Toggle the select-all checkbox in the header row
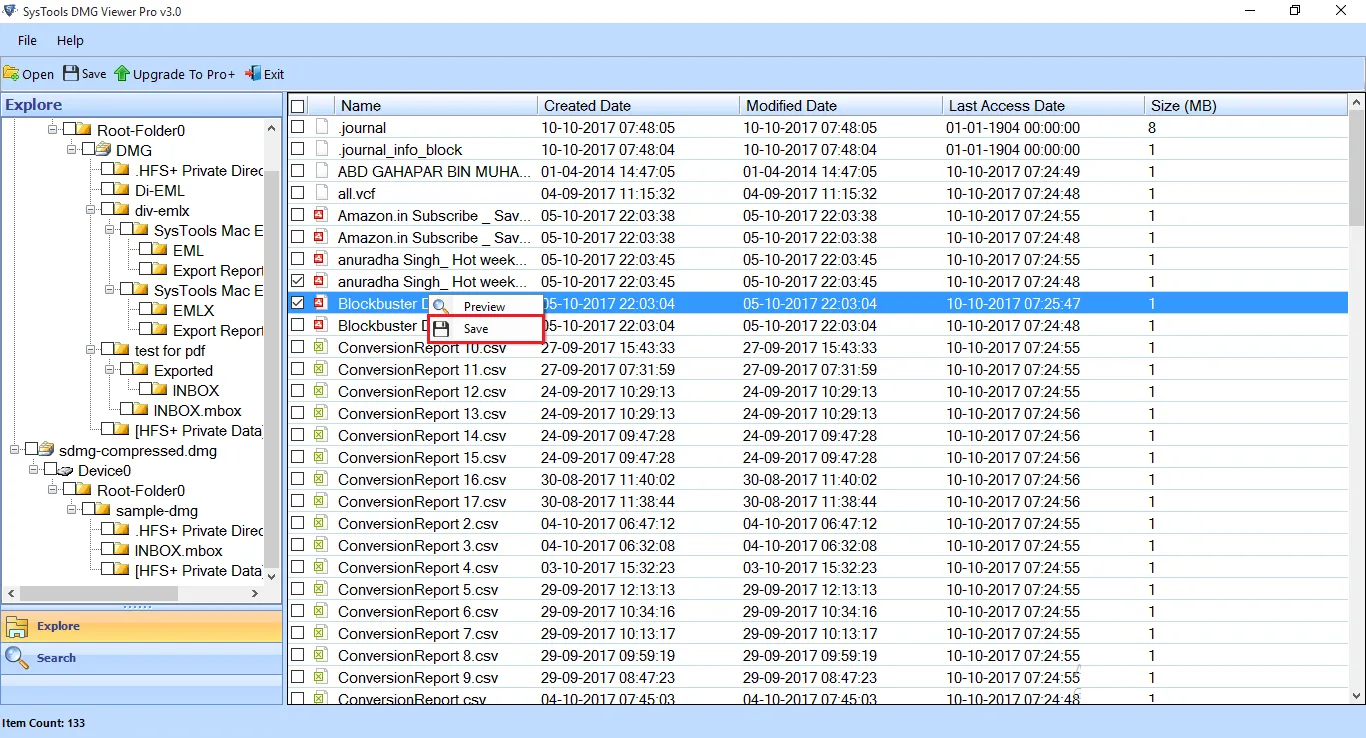The width and height of the screenshot is (1366, 738). [297, 105]
